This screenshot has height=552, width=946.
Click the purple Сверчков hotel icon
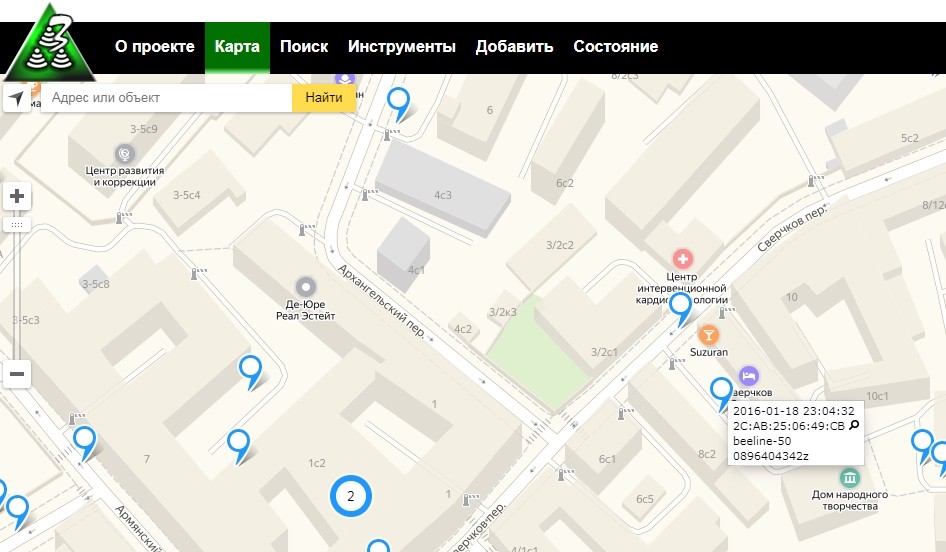coord(749,376)
